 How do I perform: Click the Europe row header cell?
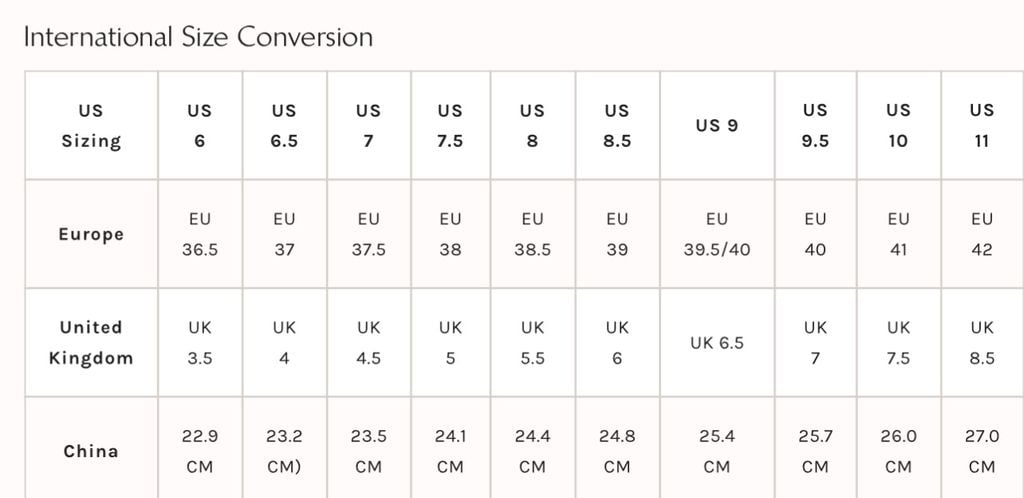91,235
